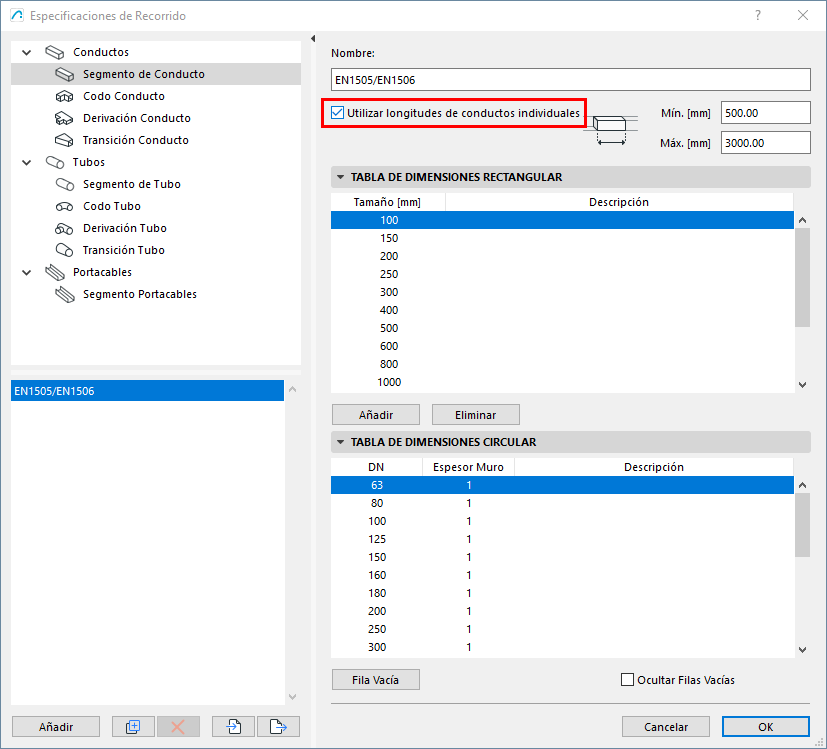Enable Ocultar Filas Vacías checkbox
The image size is (827, 749).
point(627,680)
